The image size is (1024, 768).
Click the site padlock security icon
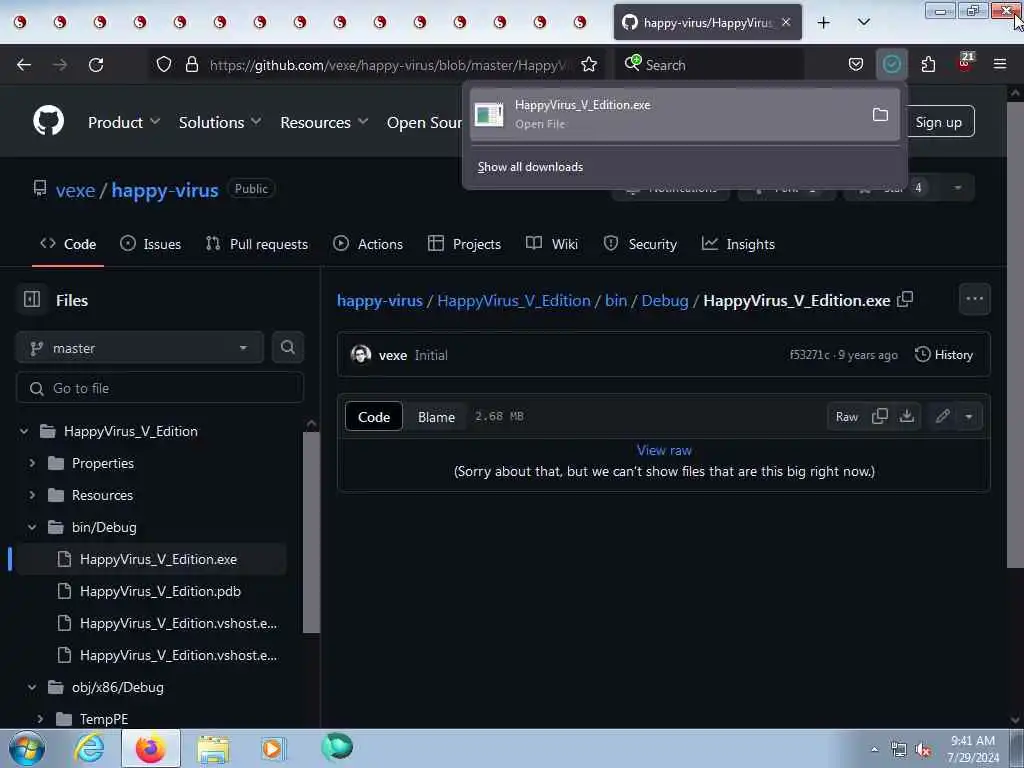click(192, 65)
